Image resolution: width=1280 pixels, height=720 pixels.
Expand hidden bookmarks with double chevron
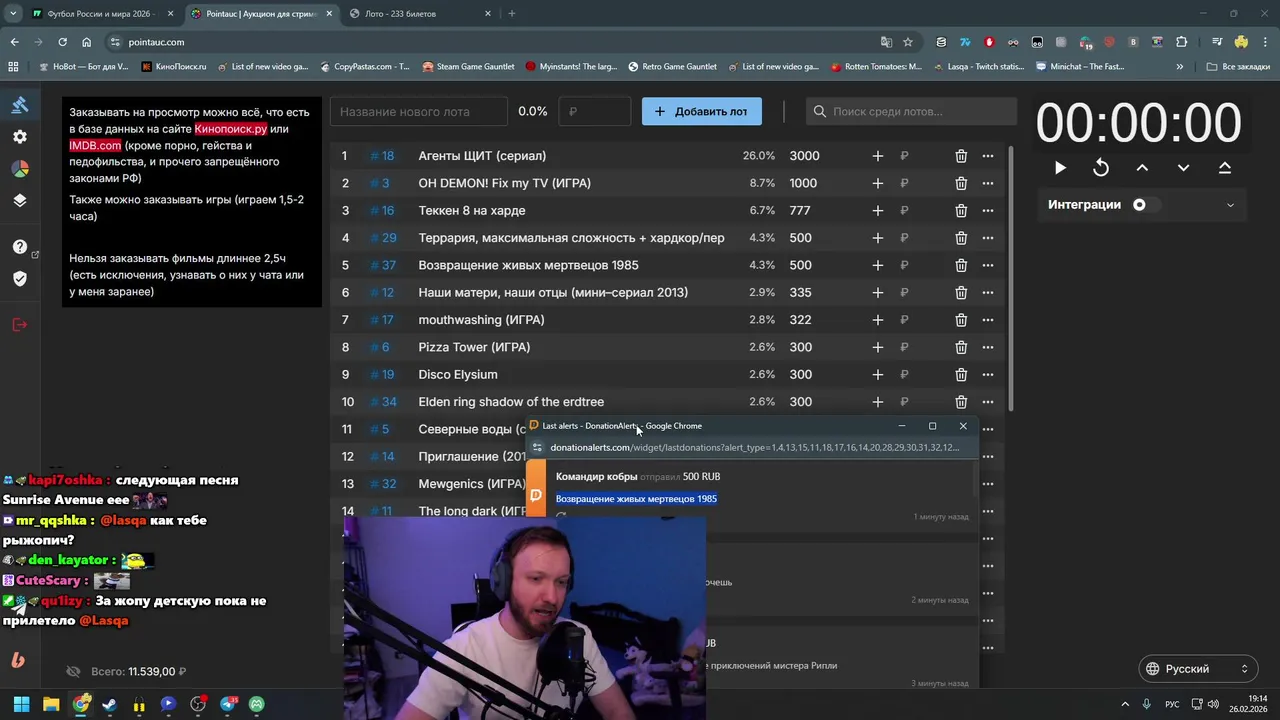(1180, 67)
